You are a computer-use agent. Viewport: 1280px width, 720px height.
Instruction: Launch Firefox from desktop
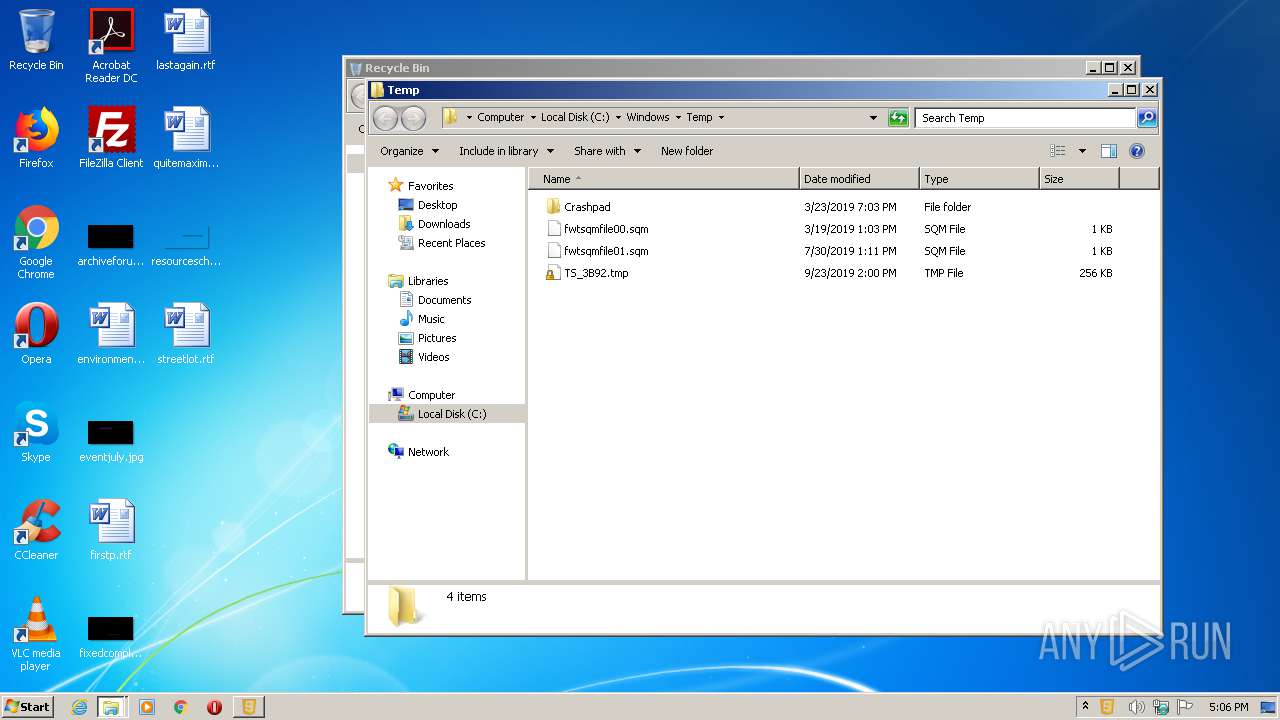36,138
